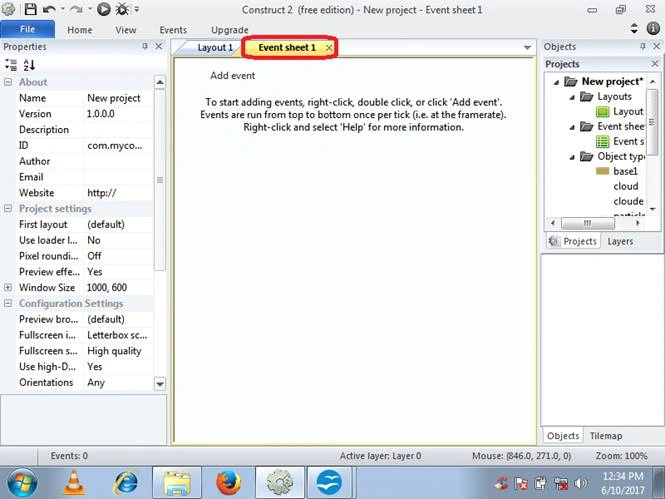Click the Fullscreen quality High quality value
Viewport: 665px width, 499px height.
[118, 351]
